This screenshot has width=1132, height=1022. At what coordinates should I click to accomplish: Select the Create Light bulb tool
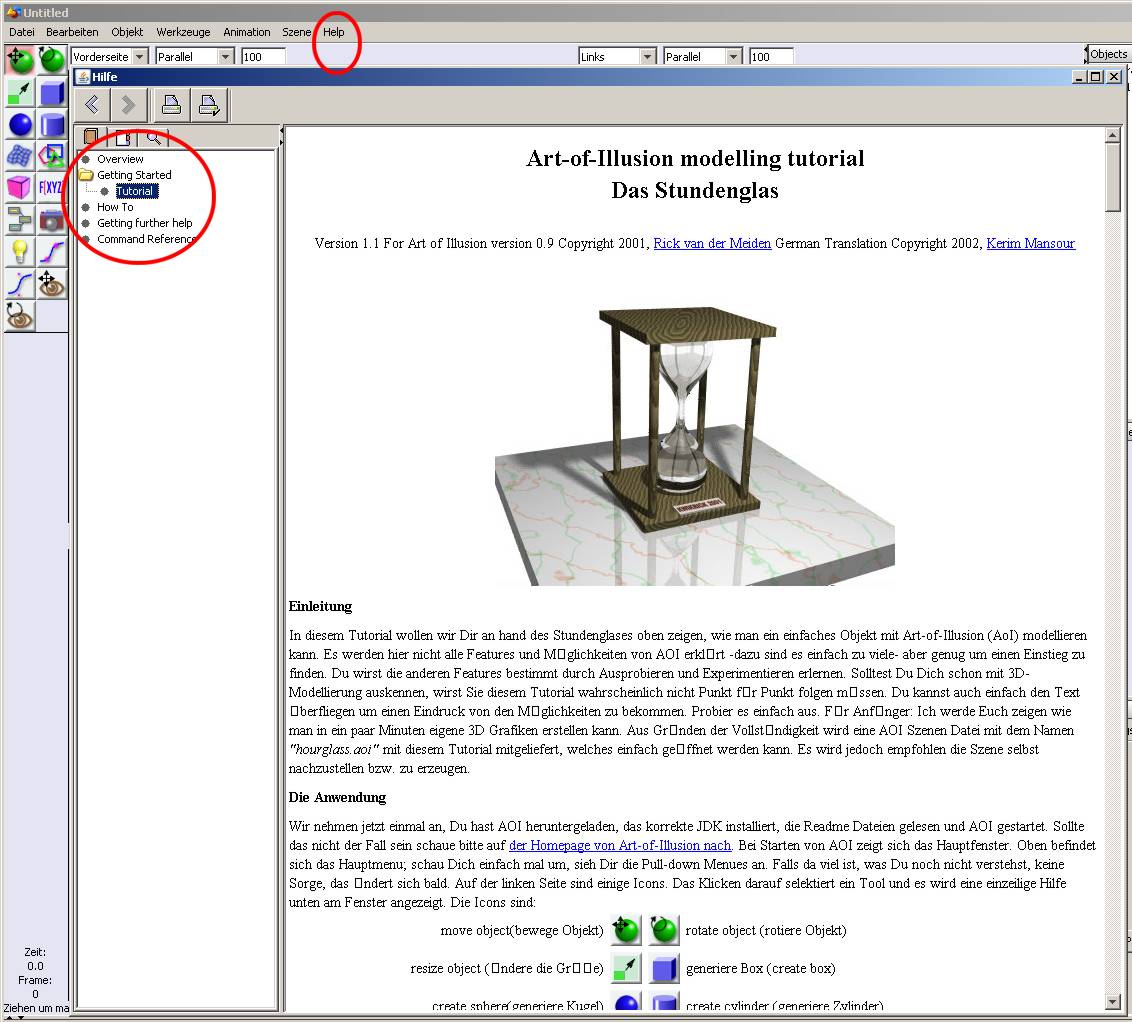[x=20, y=251]
